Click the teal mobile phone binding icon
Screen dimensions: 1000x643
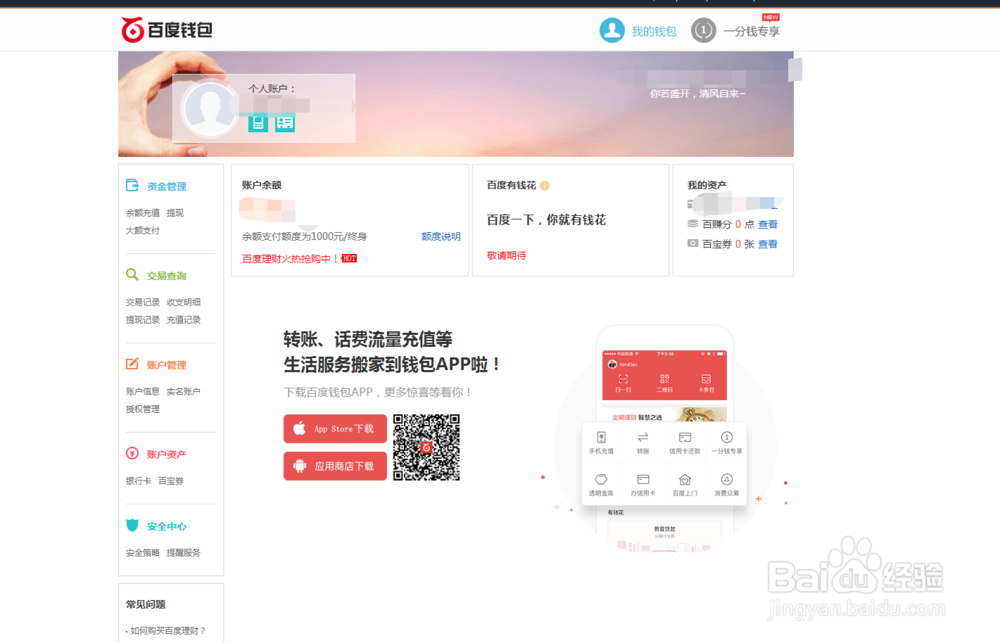tap(258, 122)
